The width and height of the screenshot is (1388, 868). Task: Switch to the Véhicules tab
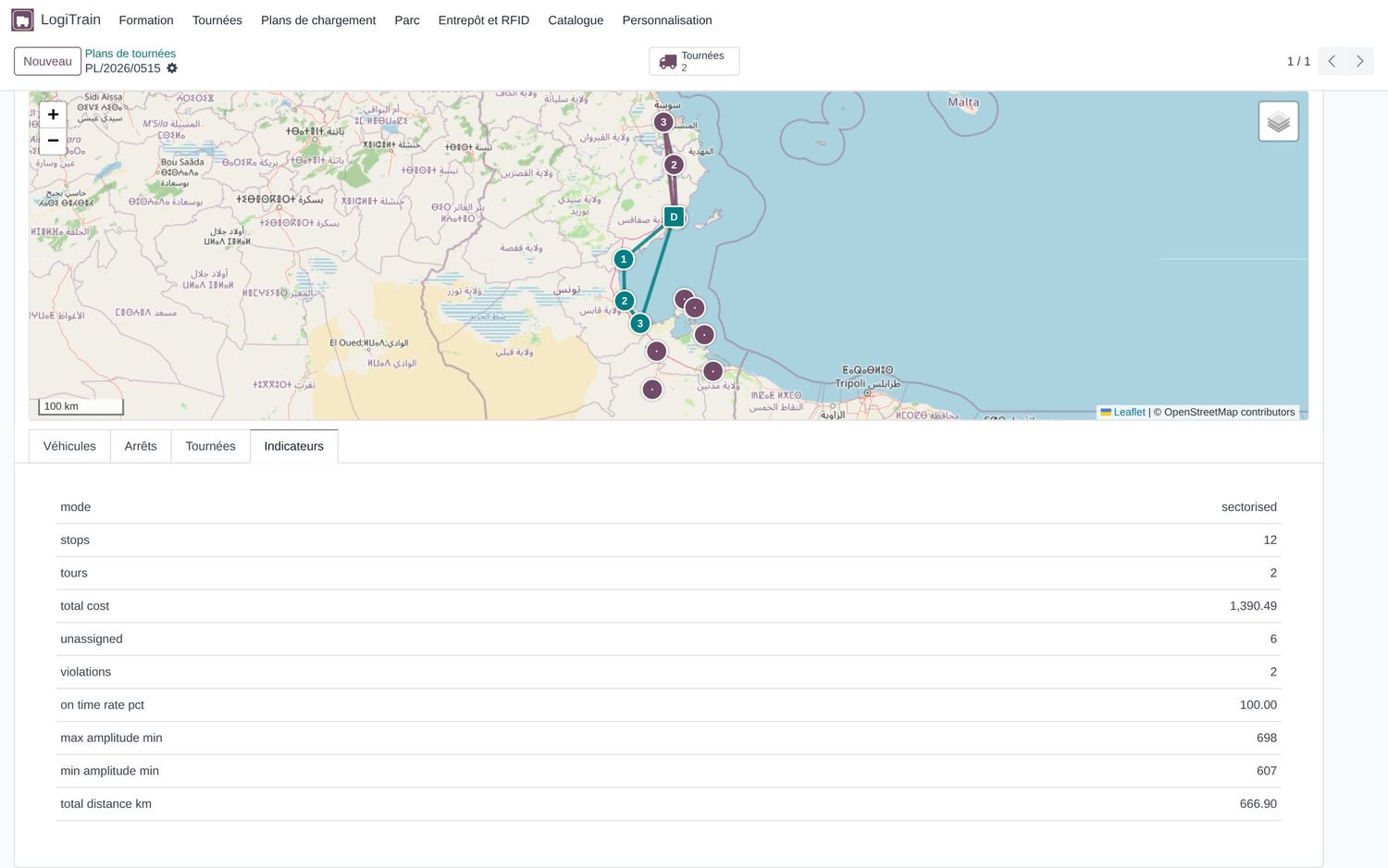(x=69, y=446)
